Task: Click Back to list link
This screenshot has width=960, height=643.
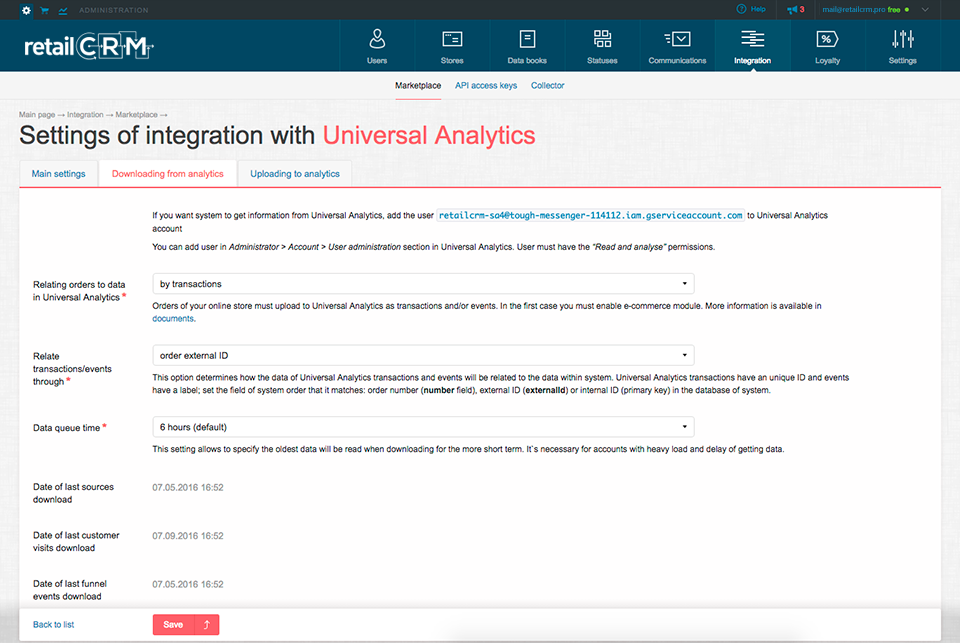Action: [53, 625]
